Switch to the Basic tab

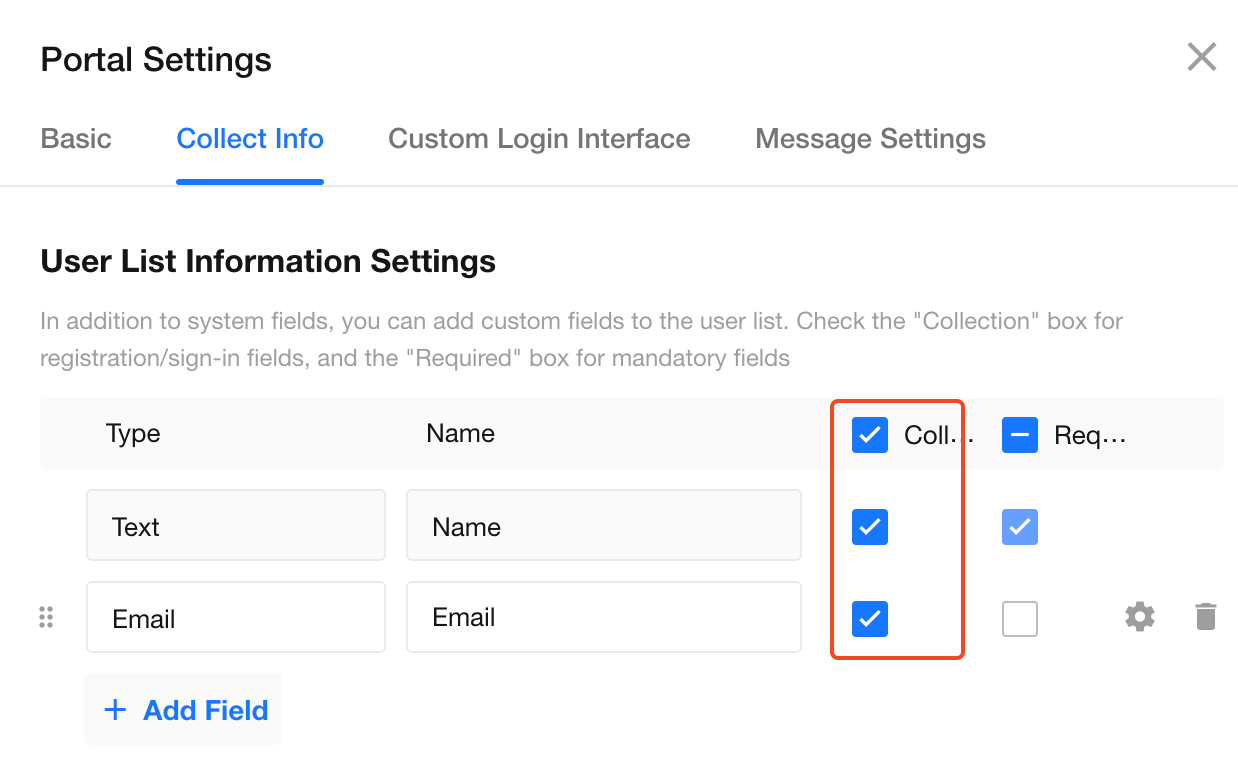coord(76,139)
